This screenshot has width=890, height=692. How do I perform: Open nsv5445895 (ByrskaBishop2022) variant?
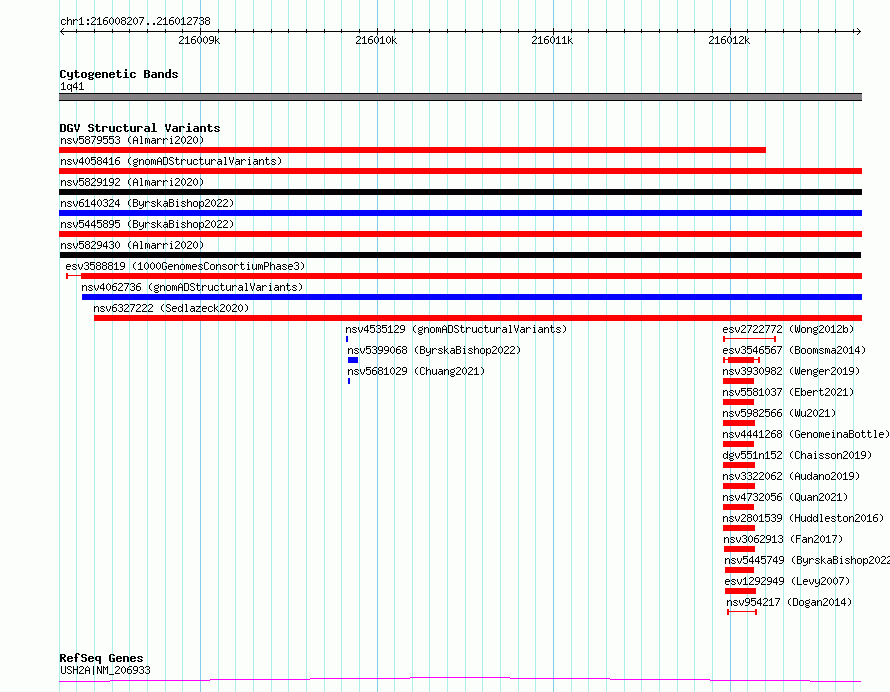click(147, 224)
